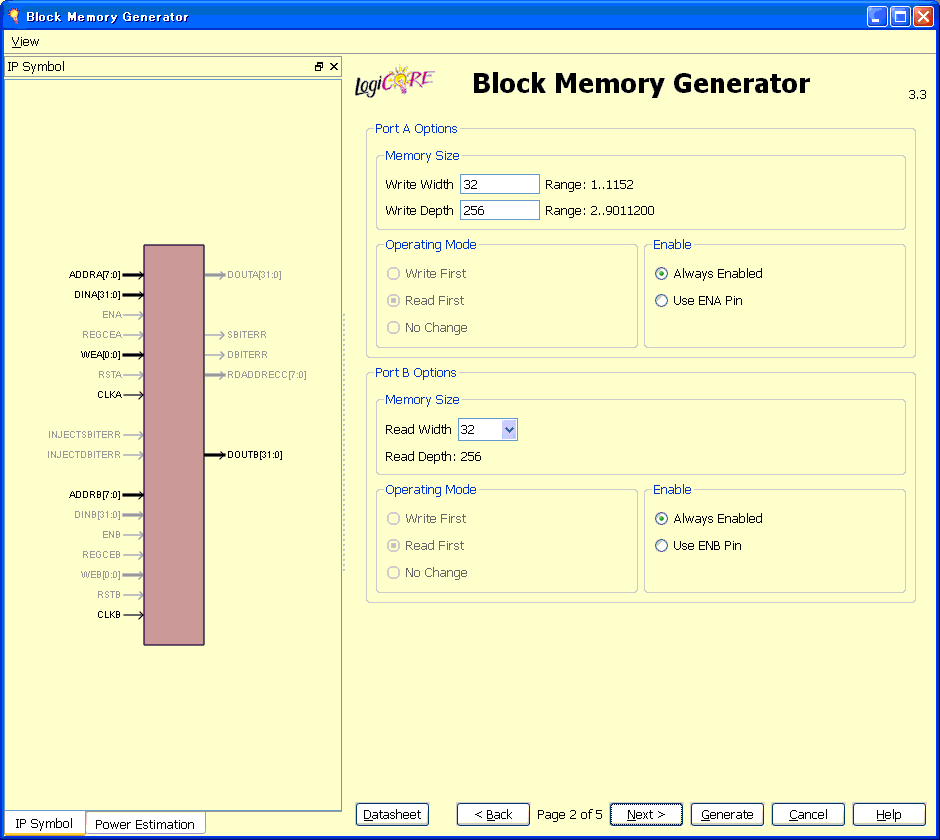The image size is (940, 840).
Task: Click the Block Memory Generator title bar icon
Action: [x=14, y=16]
